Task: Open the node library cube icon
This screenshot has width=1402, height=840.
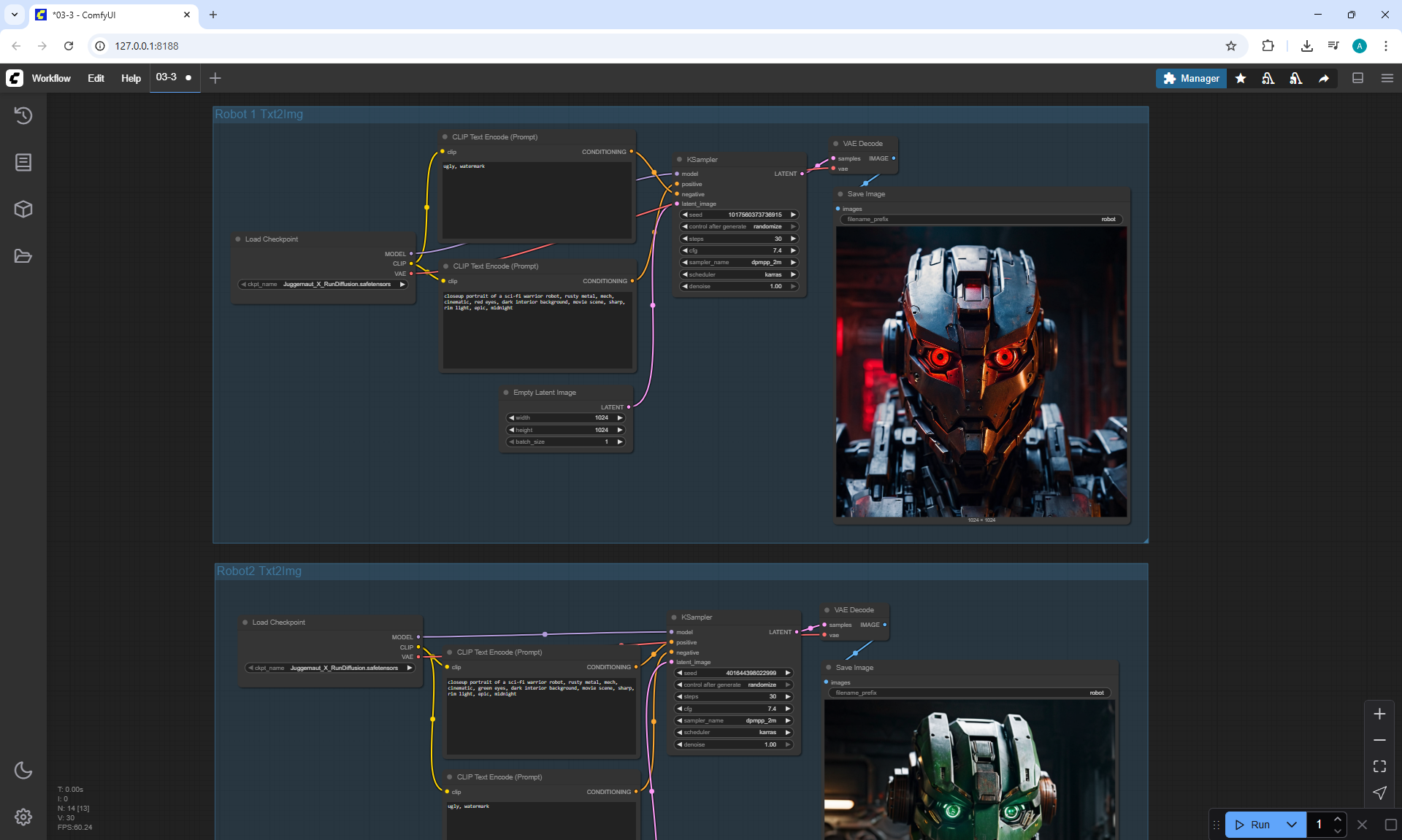Action: pos(23,209)
